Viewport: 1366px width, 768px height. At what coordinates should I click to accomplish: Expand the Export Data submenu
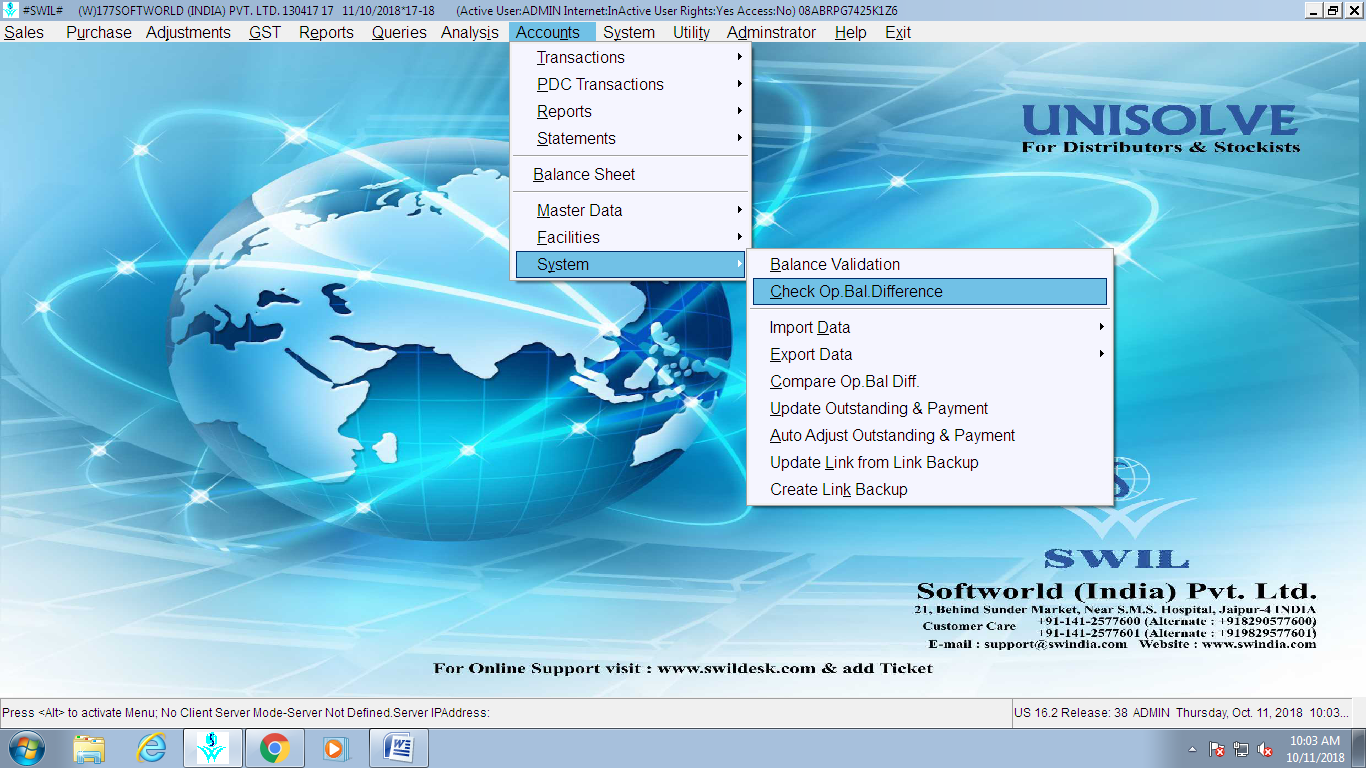pos(930,354)
